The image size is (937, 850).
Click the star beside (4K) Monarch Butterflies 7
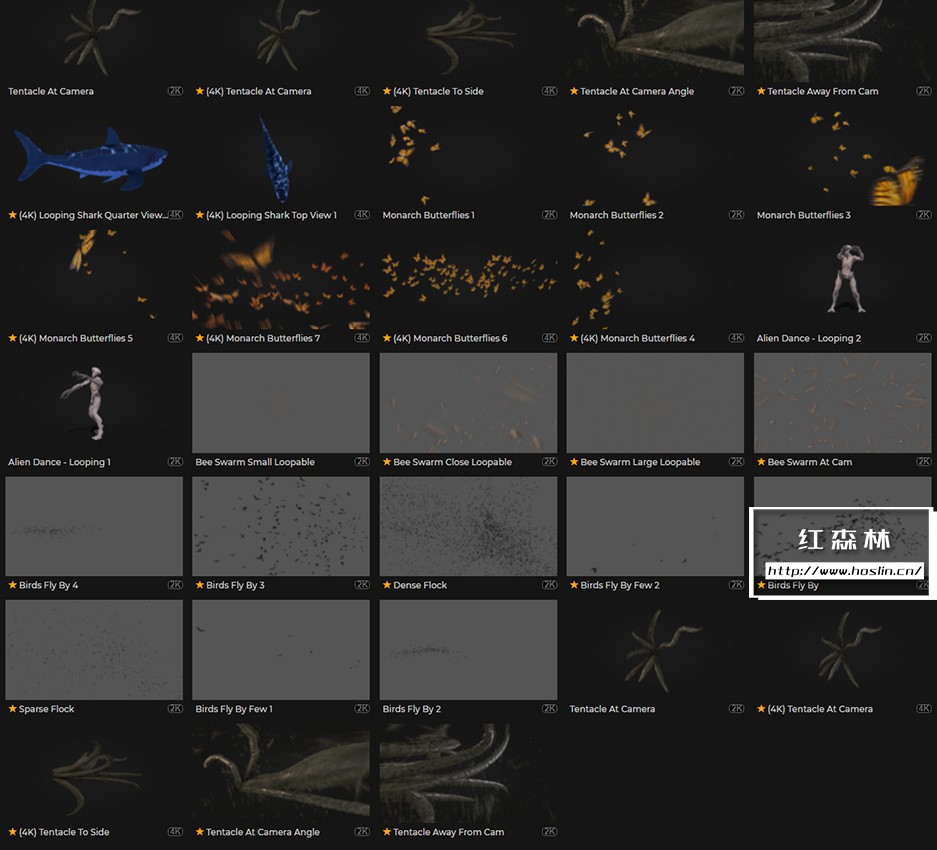[200, 338]
